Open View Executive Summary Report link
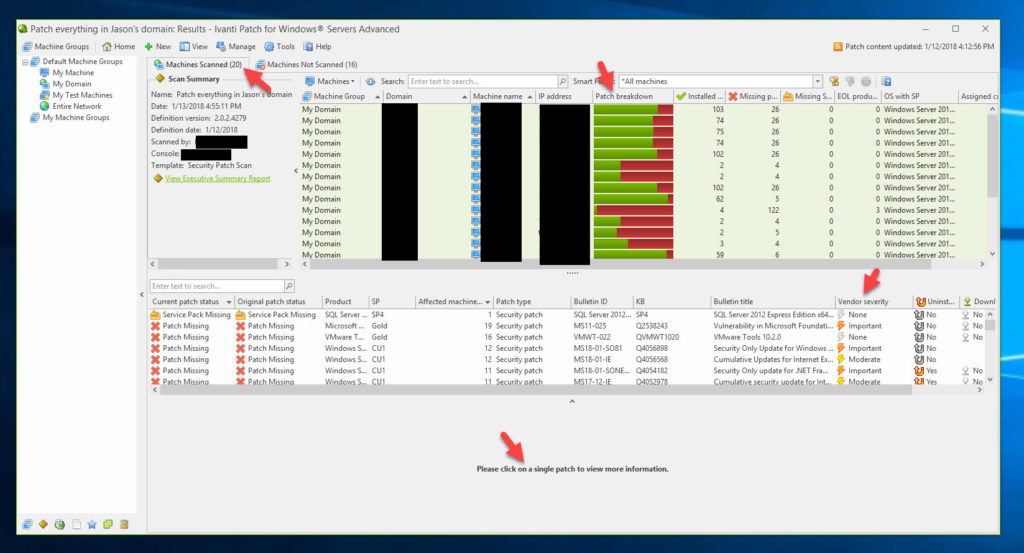The height and width of the screenshot is (553, 1024). 217,179
